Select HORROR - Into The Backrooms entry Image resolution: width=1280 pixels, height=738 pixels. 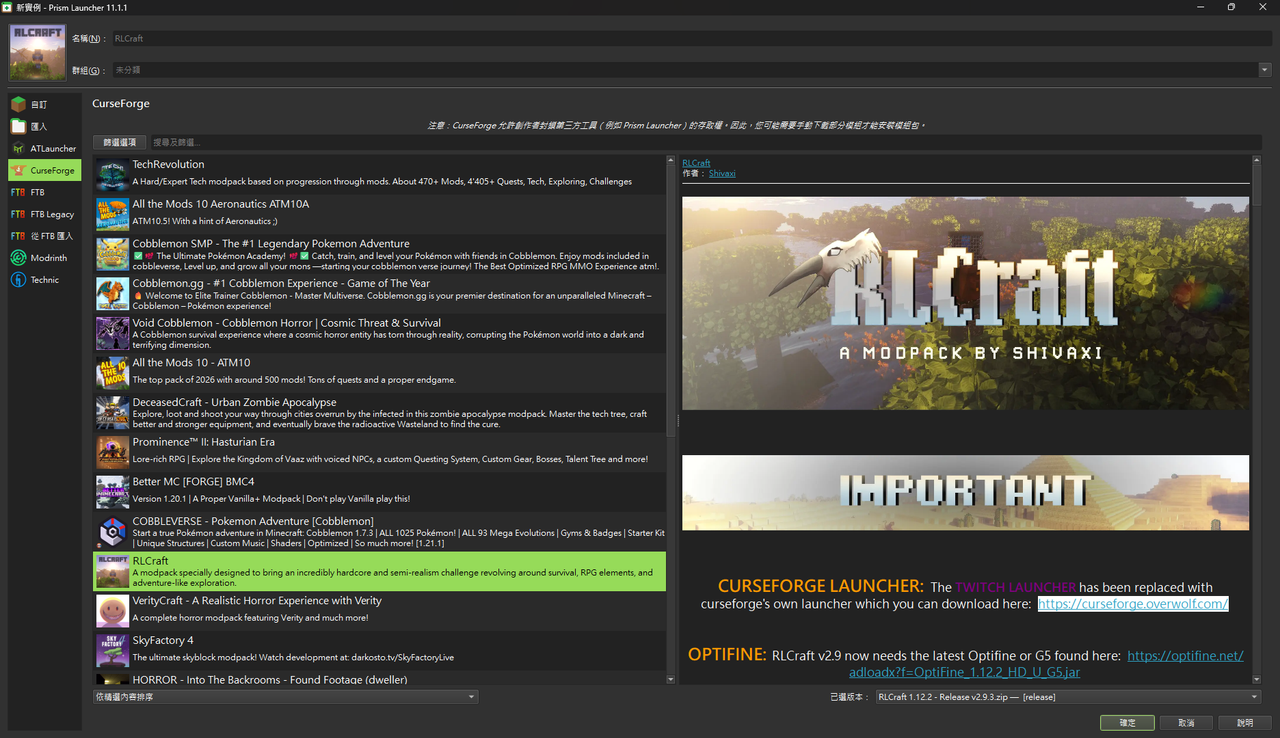[x=380, y=679]
